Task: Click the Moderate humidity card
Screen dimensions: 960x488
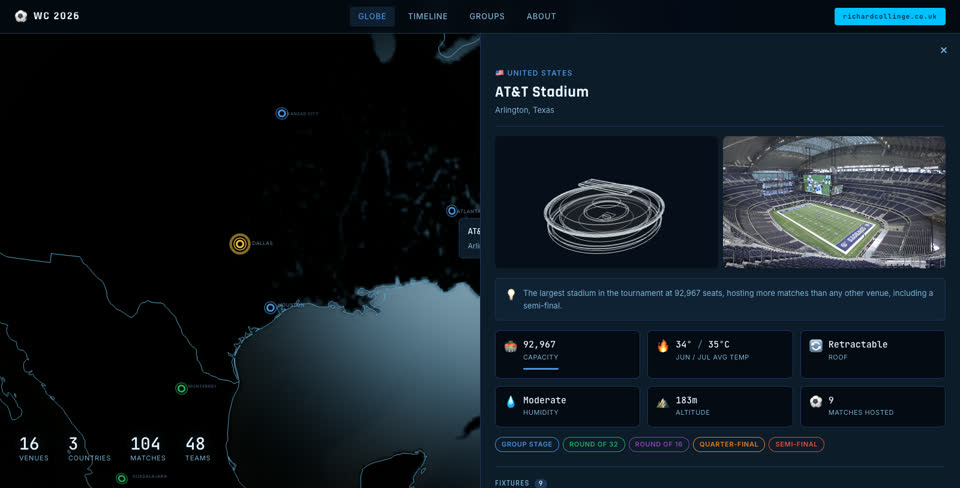Action: [x=567, y=406]
